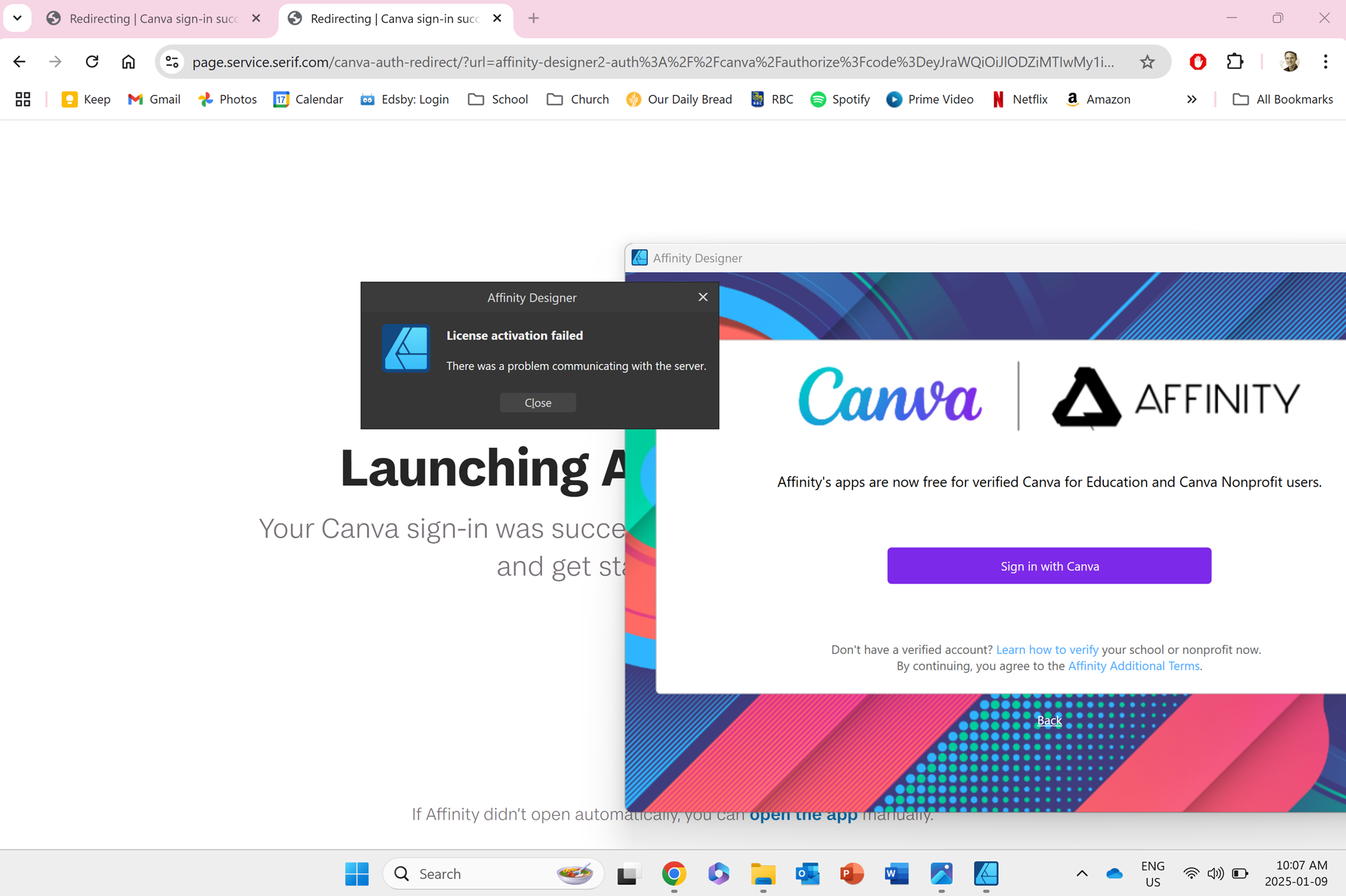Open the browser Home page
The width and height of the screenshot is (1346, 896).
tap(129, 62)
